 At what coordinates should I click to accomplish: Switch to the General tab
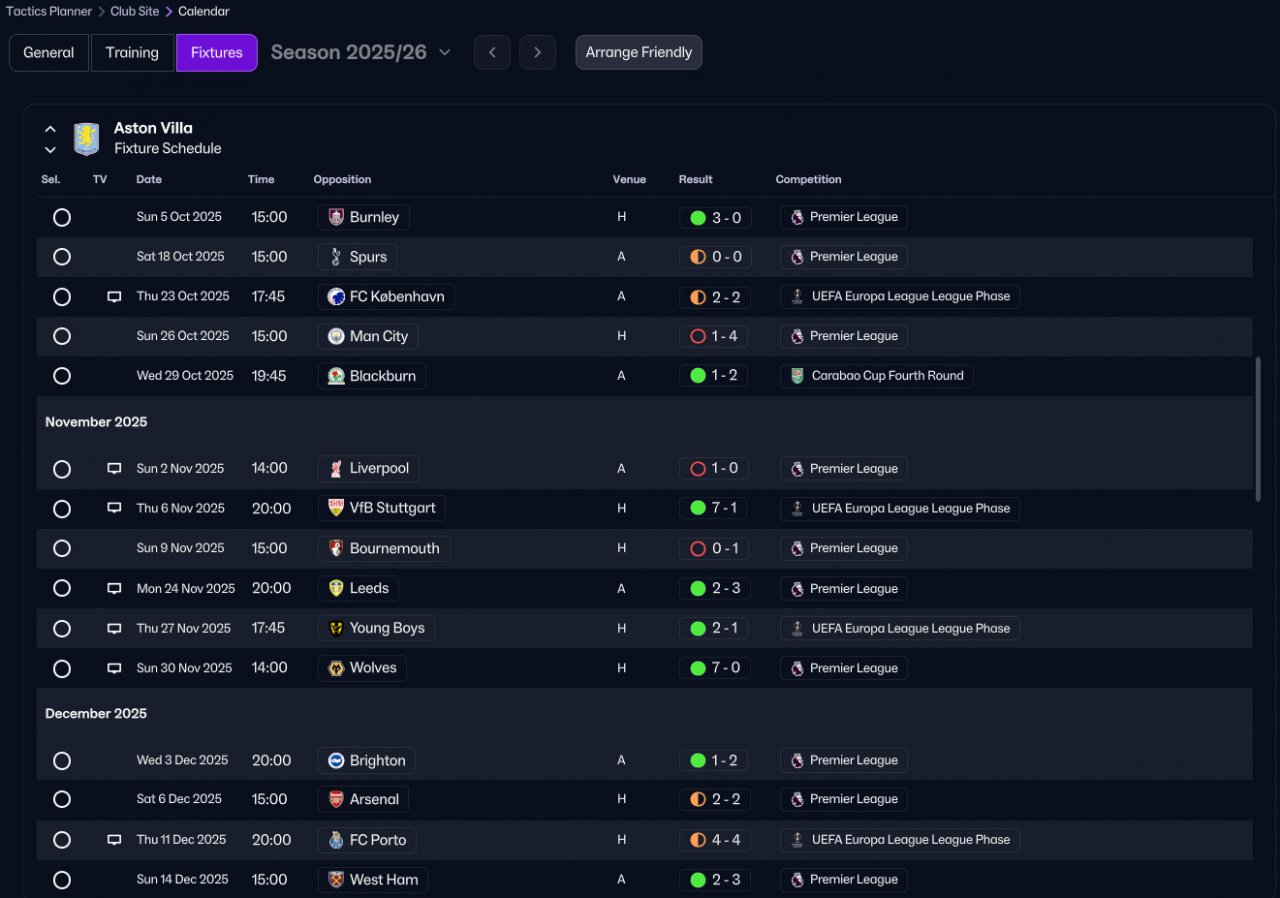click(49, 53)
